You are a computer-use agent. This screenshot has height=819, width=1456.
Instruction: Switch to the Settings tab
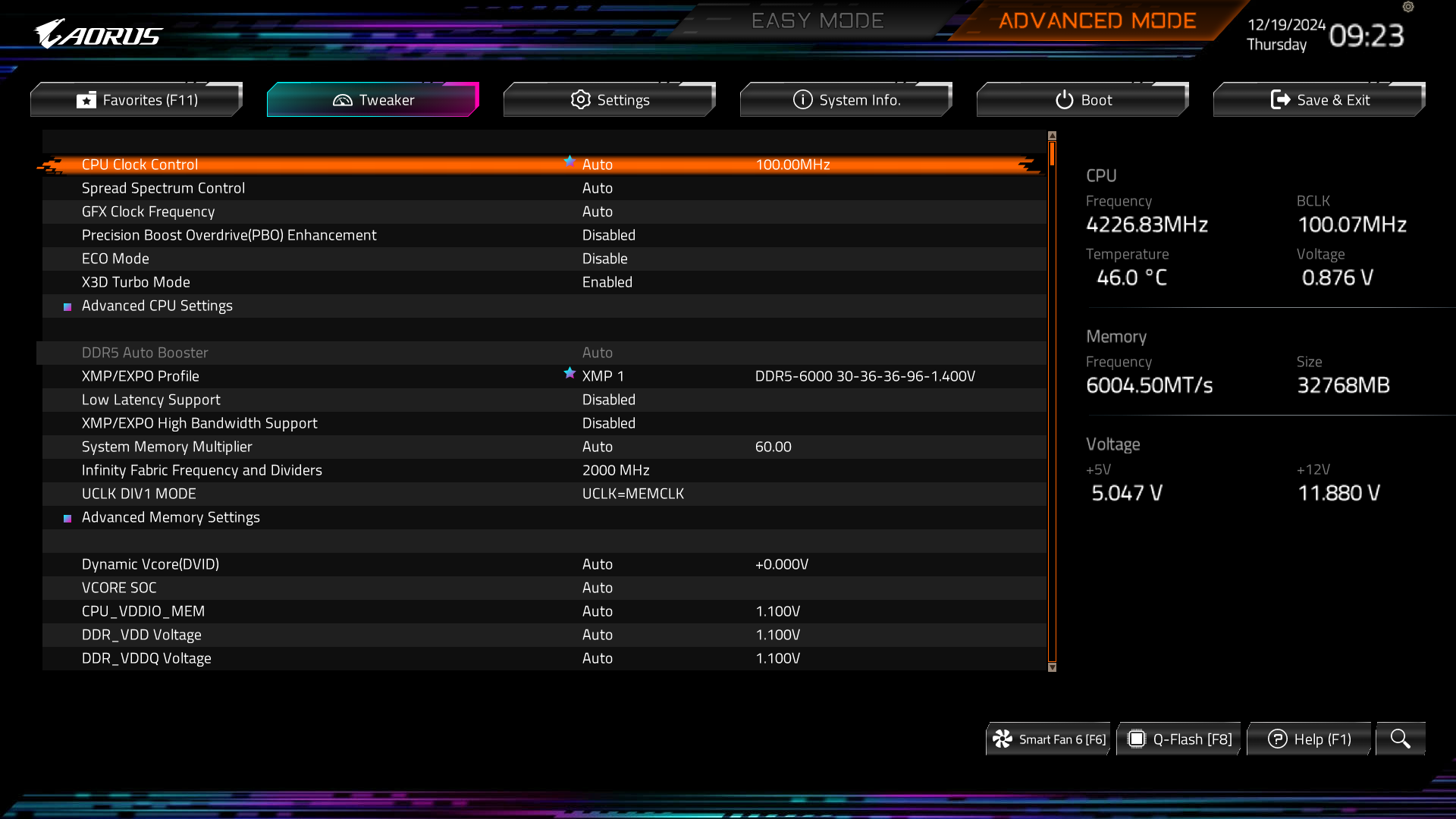[610, 100]
